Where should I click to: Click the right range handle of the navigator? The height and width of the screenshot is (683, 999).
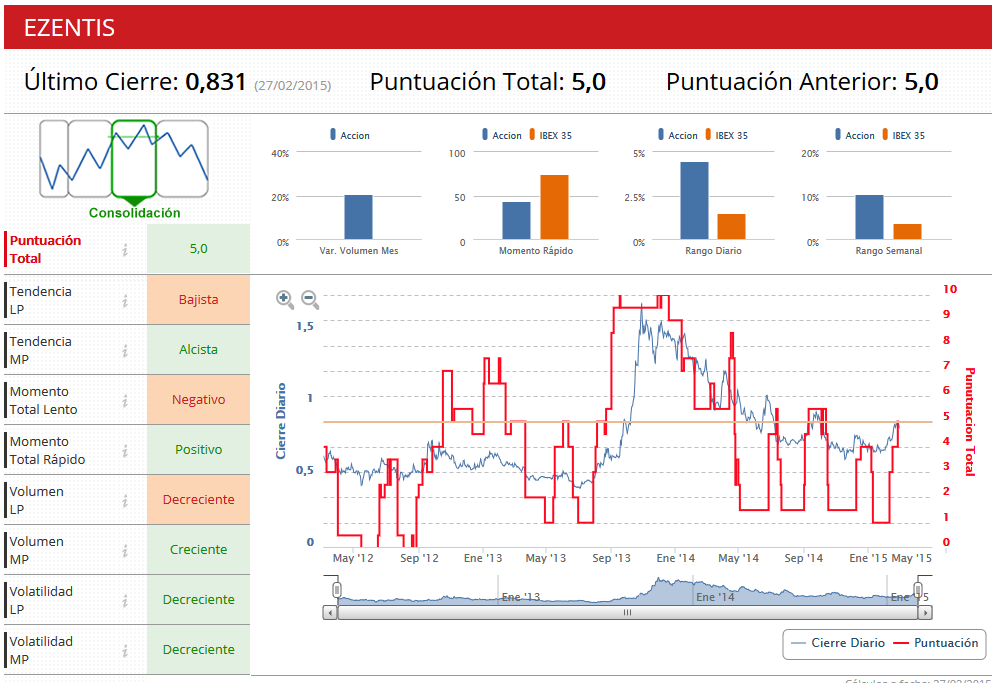point(918,590)
